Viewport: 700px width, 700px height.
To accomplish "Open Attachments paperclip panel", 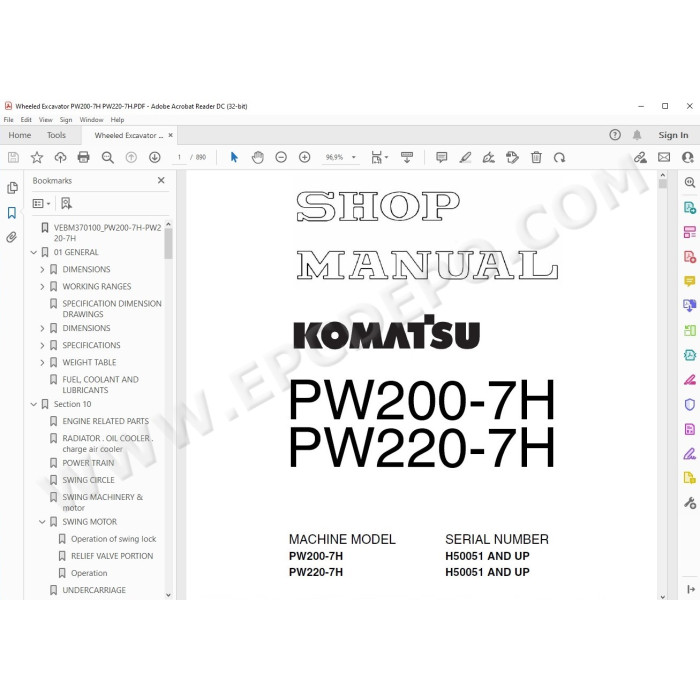I will pos(12,237).
